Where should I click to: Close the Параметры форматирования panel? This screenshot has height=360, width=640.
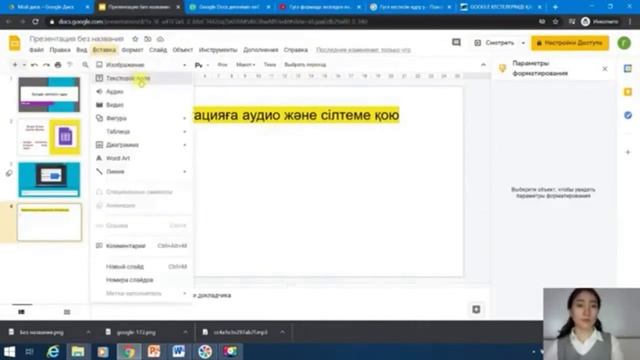pos(605,69)
